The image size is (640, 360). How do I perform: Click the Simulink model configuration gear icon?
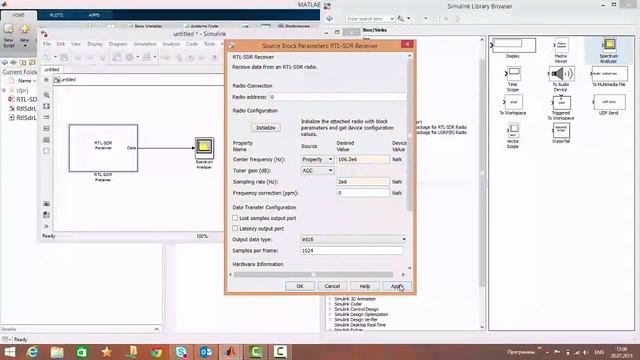129,57
